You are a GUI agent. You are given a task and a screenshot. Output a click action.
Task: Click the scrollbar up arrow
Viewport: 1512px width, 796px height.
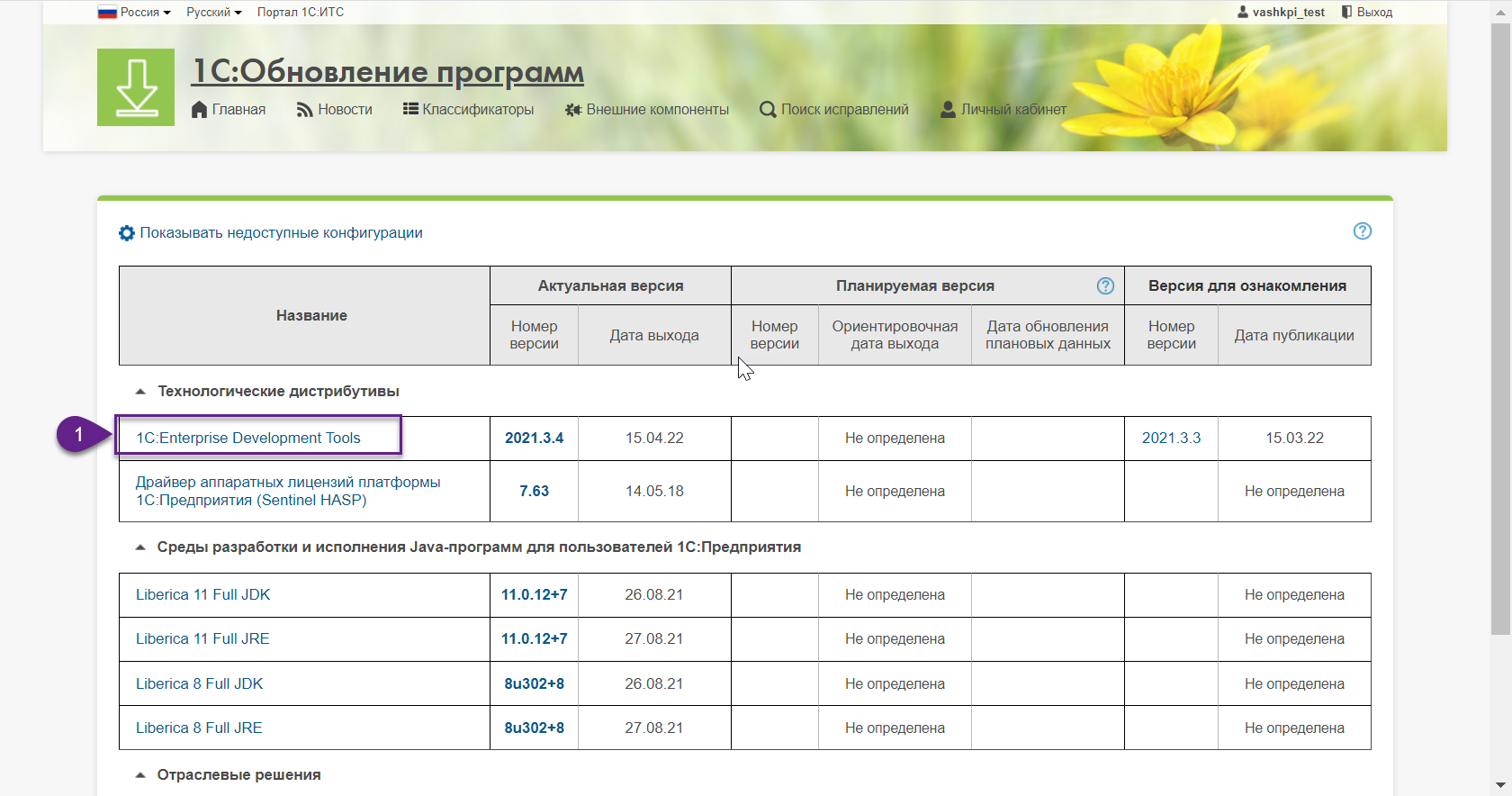coord(1501,11)
